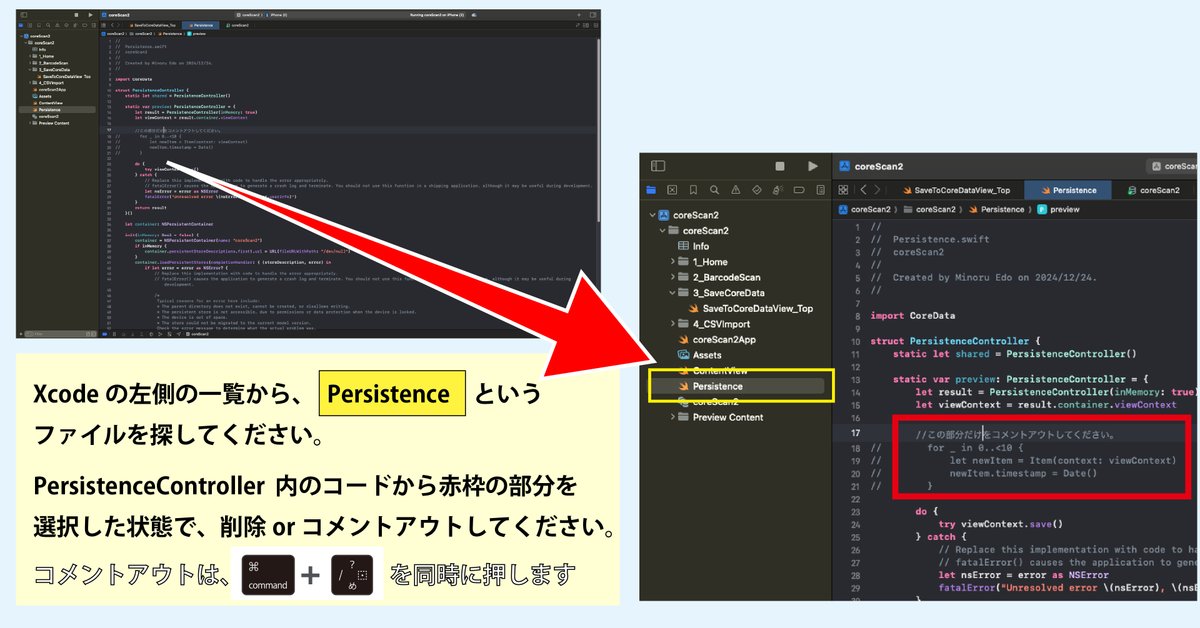
Task: Toggle the navigator sidebar in the small Xcode window
Action: tap(23, 15)
